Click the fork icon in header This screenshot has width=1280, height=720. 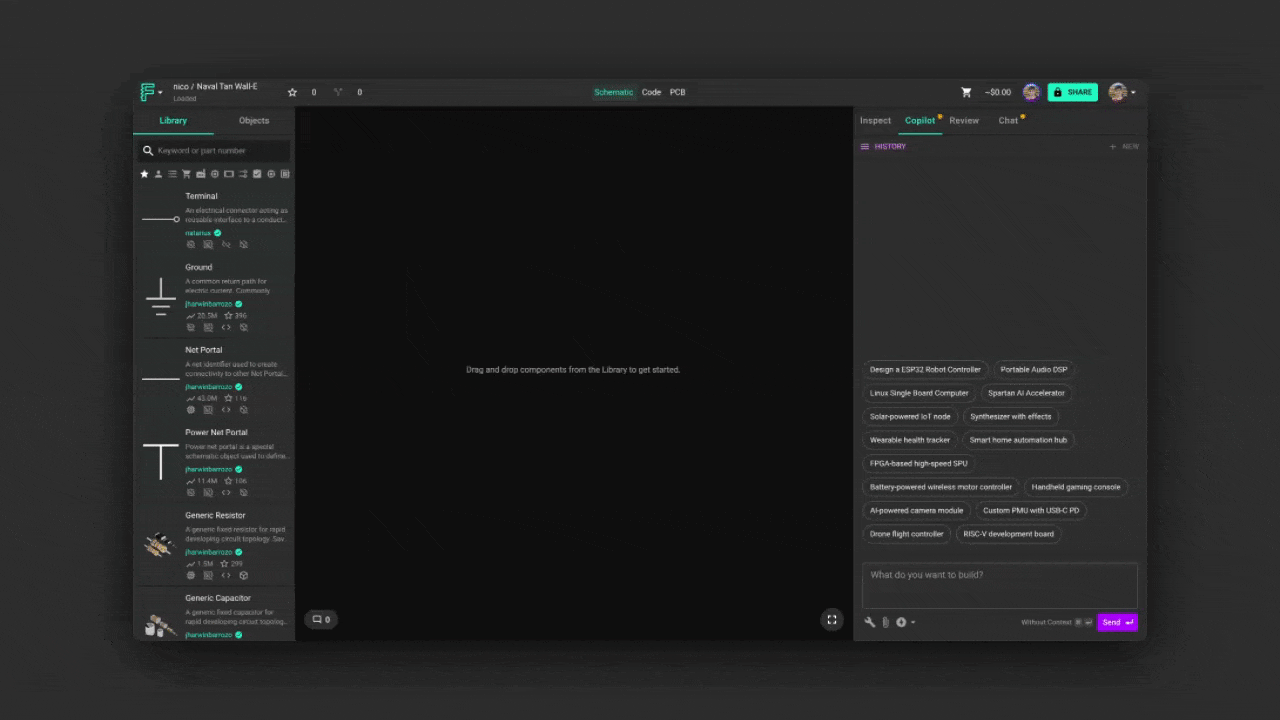point(338,92)
